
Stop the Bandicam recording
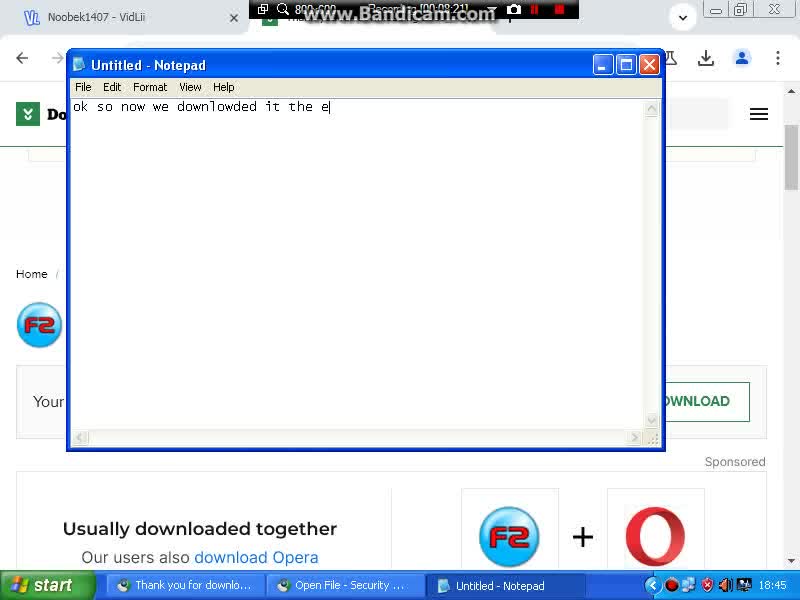pyautogui.click(x=560, y=10)
